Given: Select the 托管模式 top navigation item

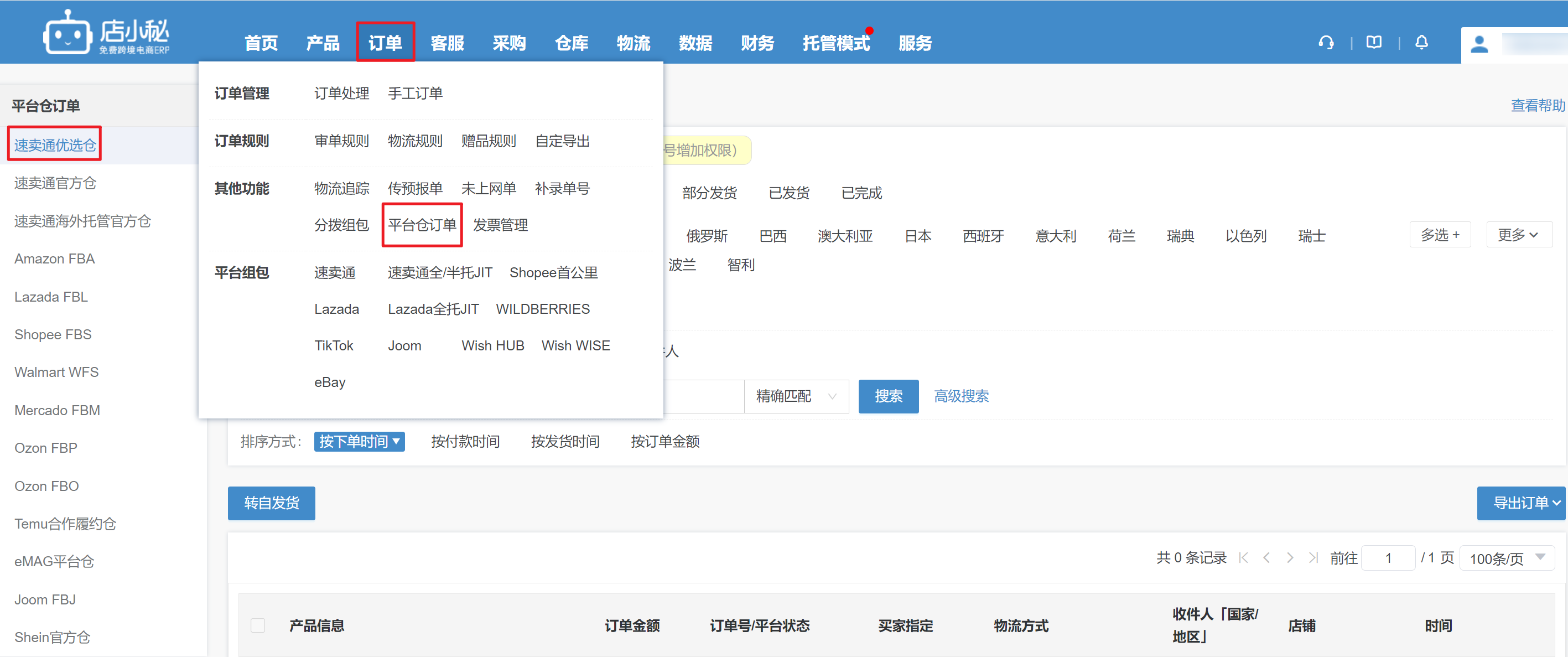Looking at the screenshot, I should click(836, 43).
